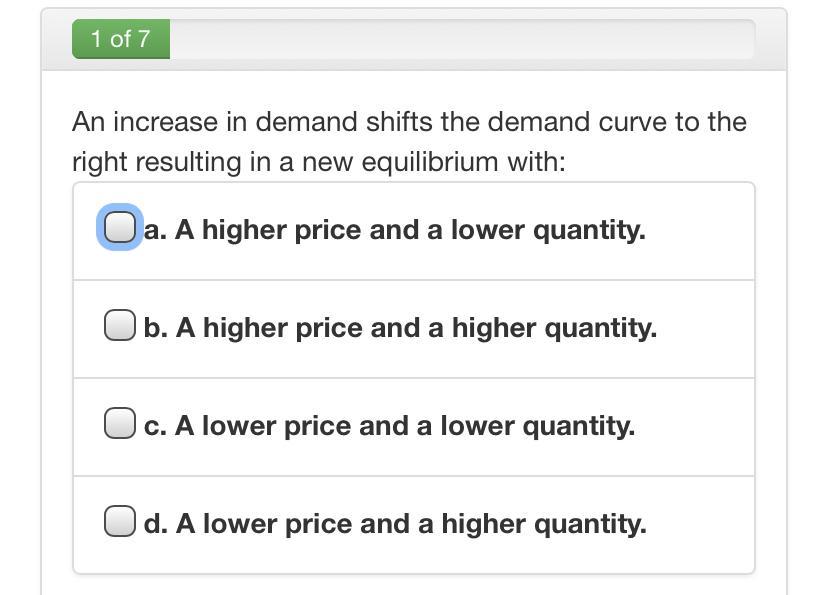This screenshot has width=828, height=595.
Task: Enable the checkbox beside option d
Action: click(x=119, y=522)
